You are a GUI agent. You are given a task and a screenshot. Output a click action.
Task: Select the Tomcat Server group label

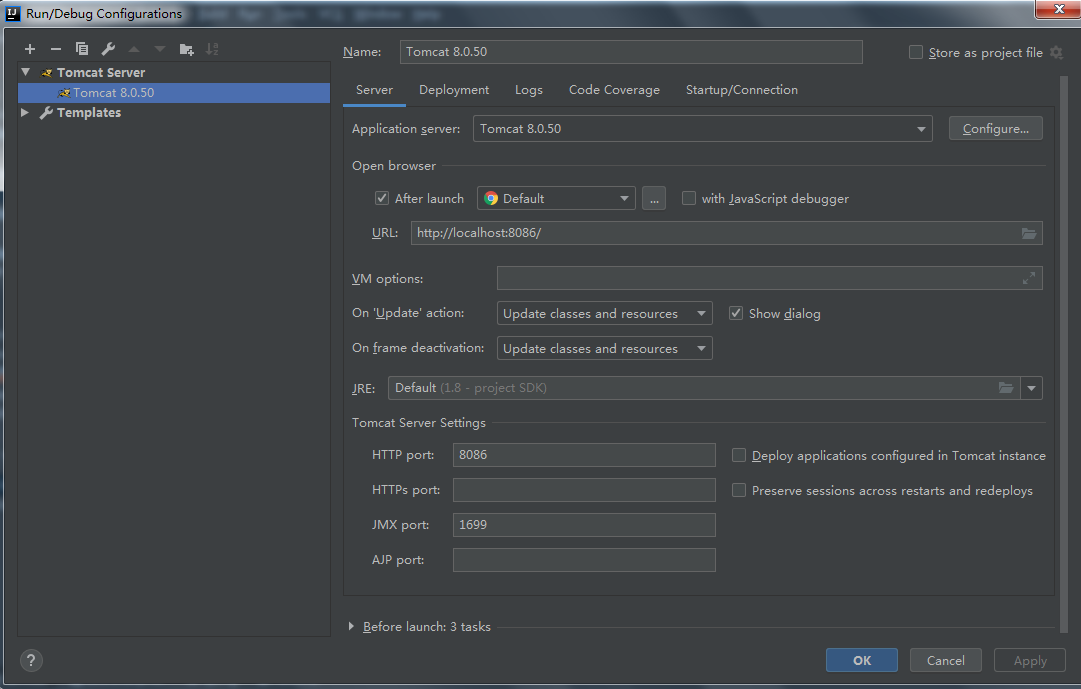101,72
